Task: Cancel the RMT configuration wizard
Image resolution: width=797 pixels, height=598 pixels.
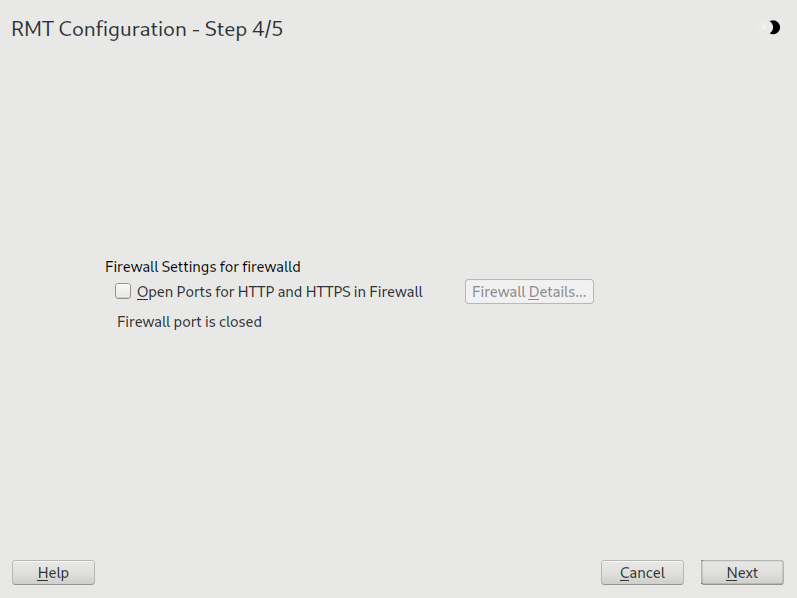Action: [642, 573]
